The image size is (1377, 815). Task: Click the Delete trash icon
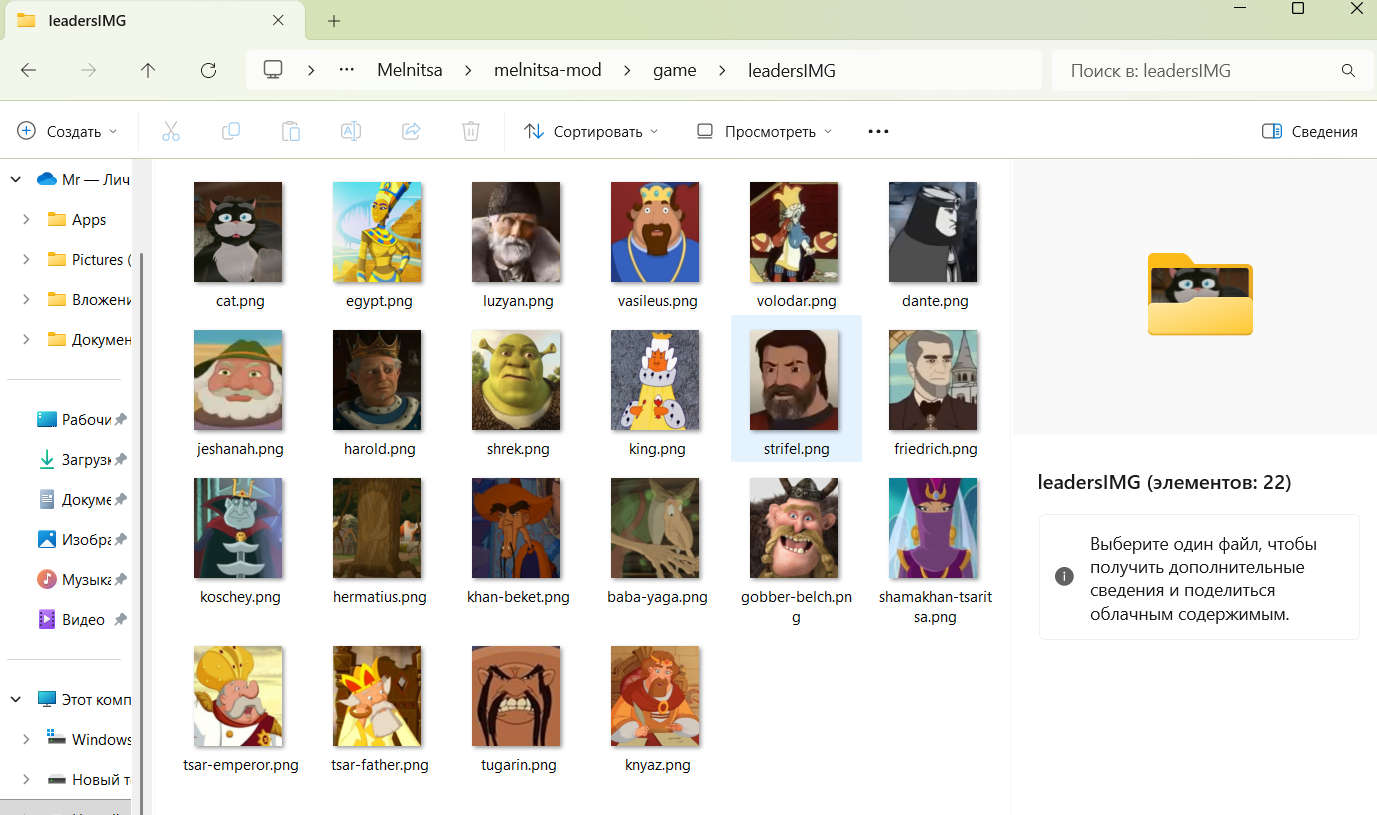[x=470, y=131]
